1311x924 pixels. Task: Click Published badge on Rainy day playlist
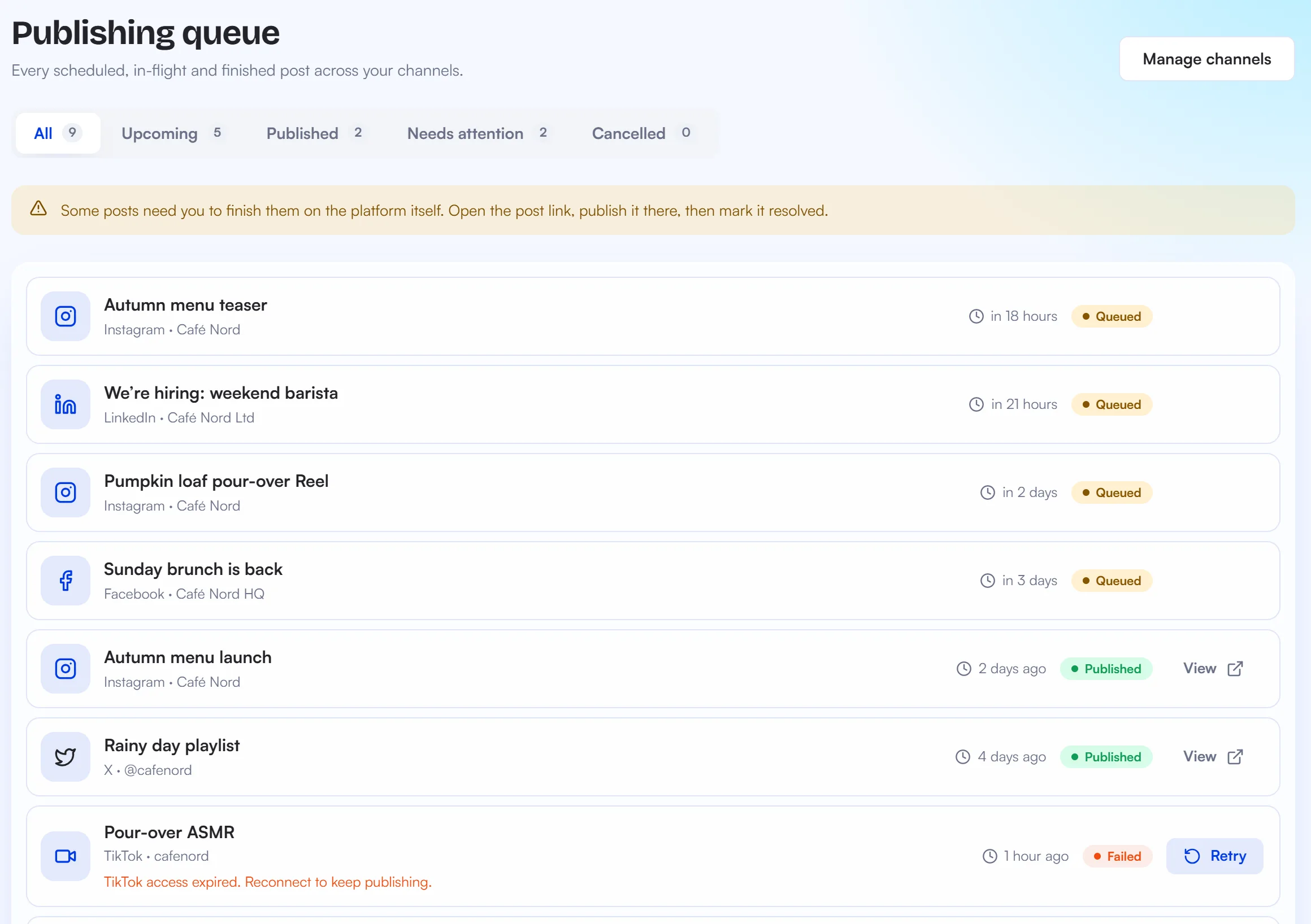coord(1106,757)
